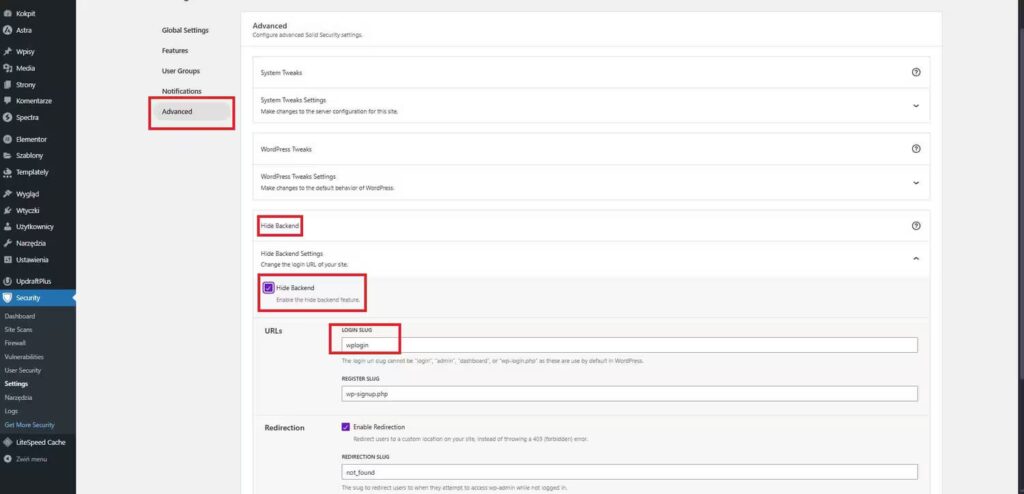
Task: Click the Wtyczki plugin icon
Action: coord(8,210)
